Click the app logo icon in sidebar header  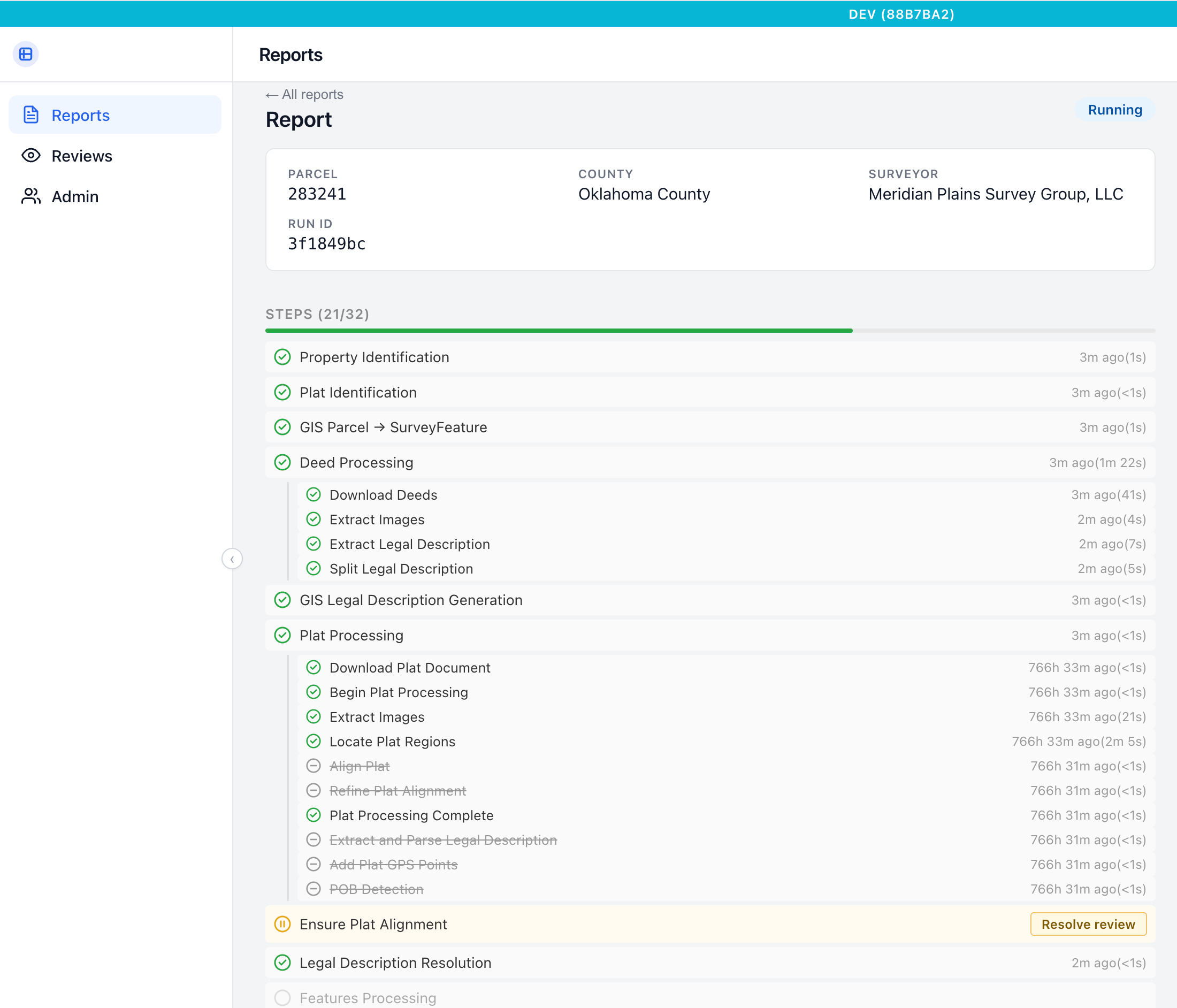click(26, 55)
